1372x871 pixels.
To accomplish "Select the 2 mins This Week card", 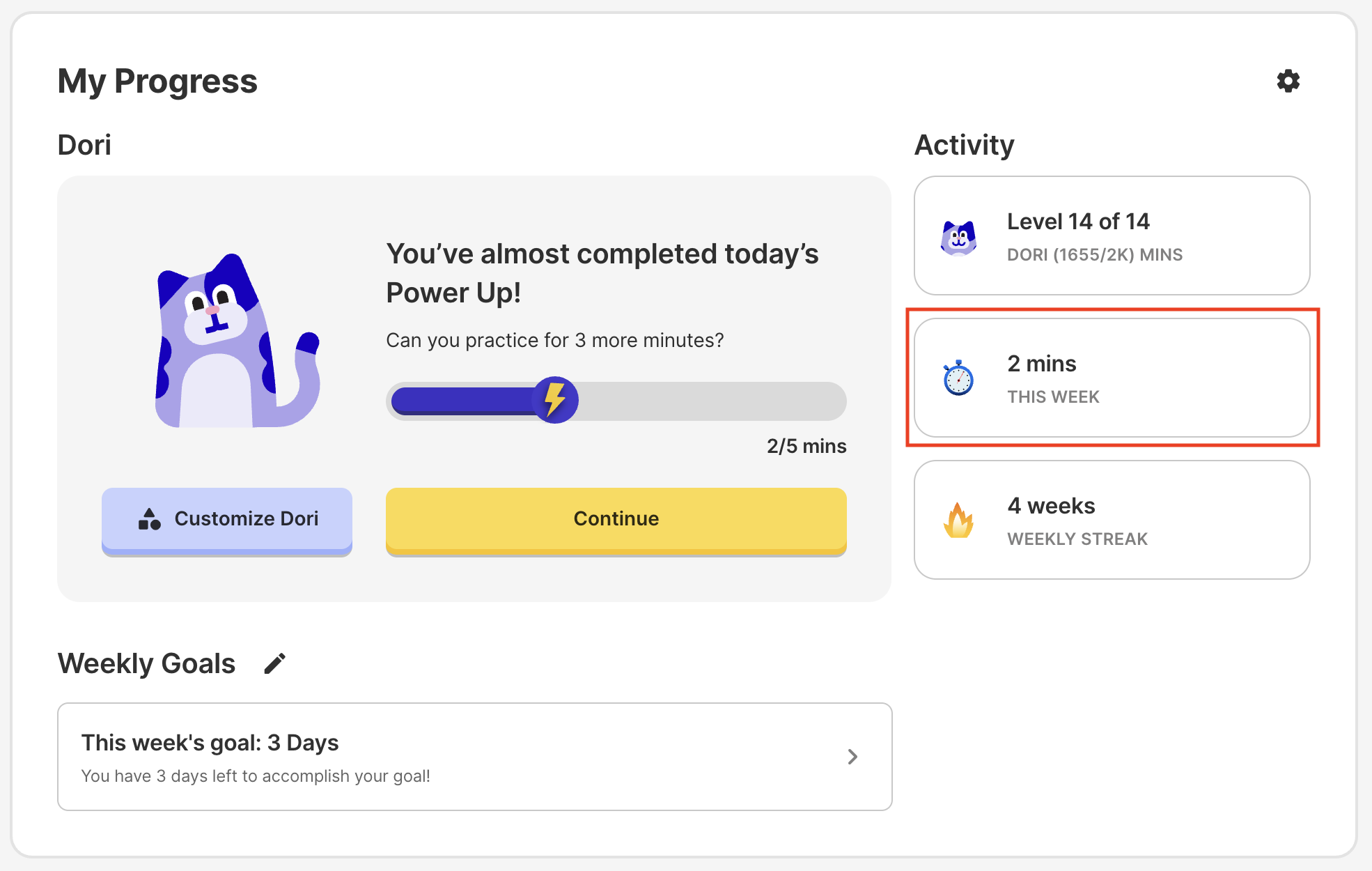I will [x=1112, y=378].
